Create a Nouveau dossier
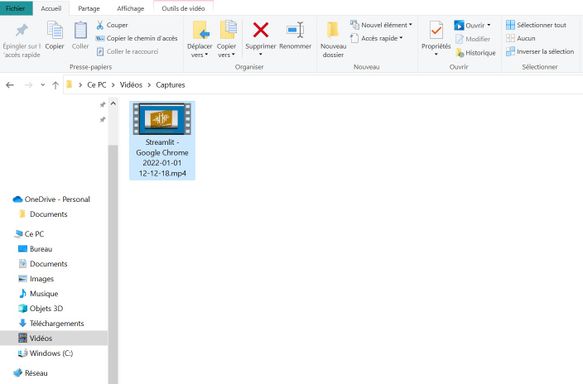The image size is (583, 384). (333, 40)
